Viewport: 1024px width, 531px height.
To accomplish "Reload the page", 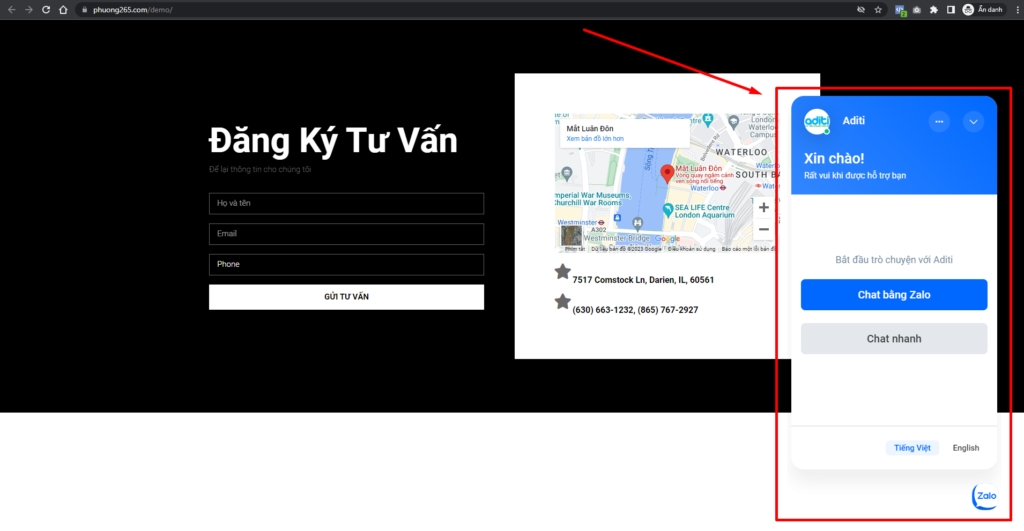I will [x=46, y=9].
